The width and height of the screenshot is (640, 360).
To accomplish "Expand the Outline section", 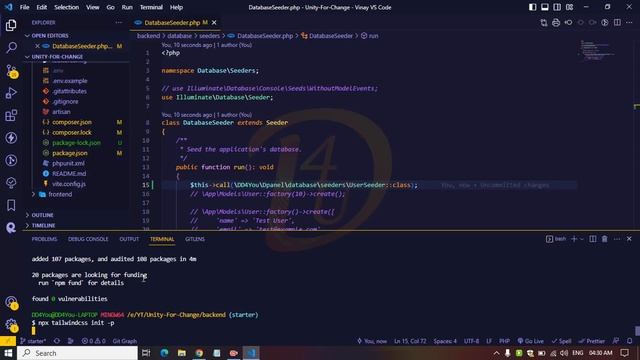I will coord(42,215).
